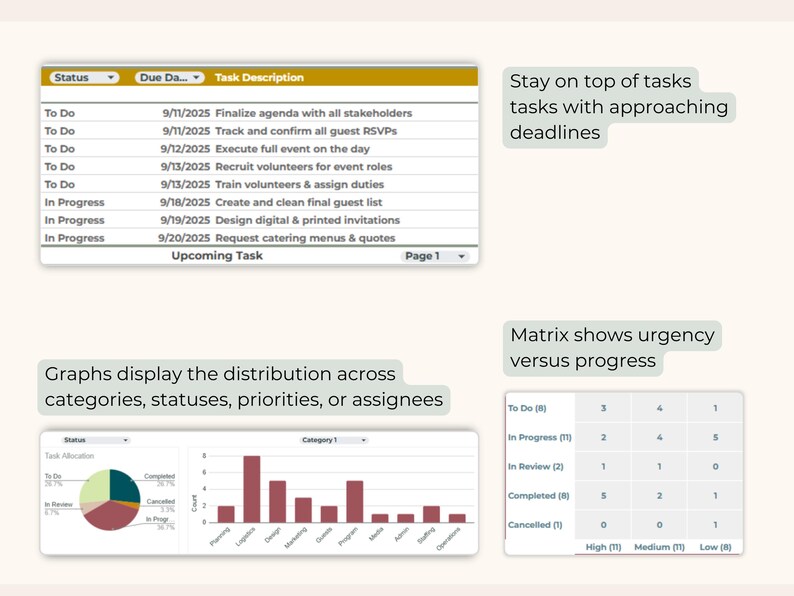Select task 'Create and clean final guest list'
This screenshot has height=596, width=794.
tap(298, 202)
